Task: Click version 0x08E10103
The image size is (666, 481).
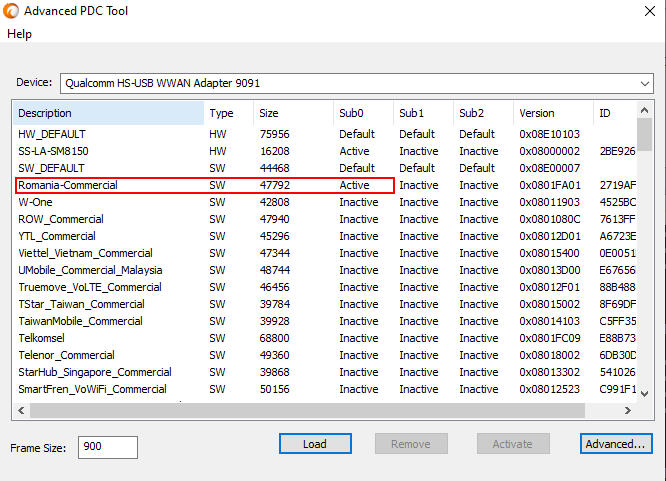Action: coord(550,134)
